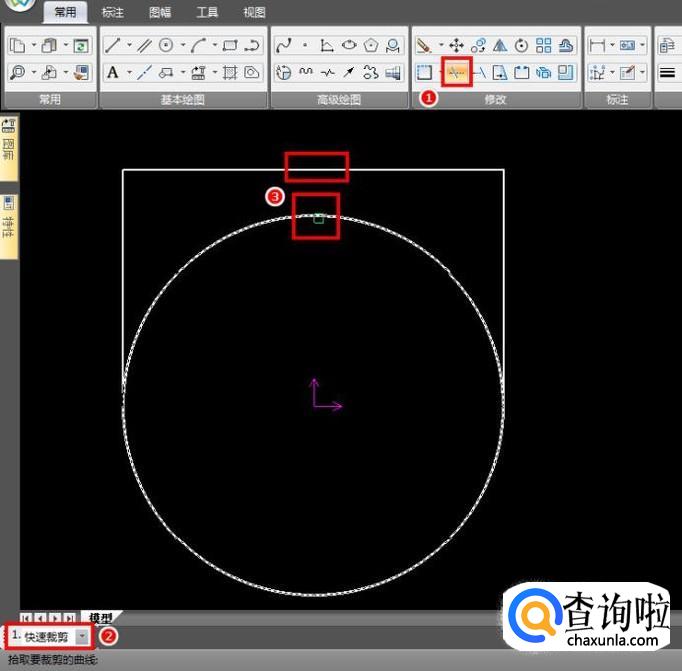Select the Line drawing tool

tap(113, 45)
